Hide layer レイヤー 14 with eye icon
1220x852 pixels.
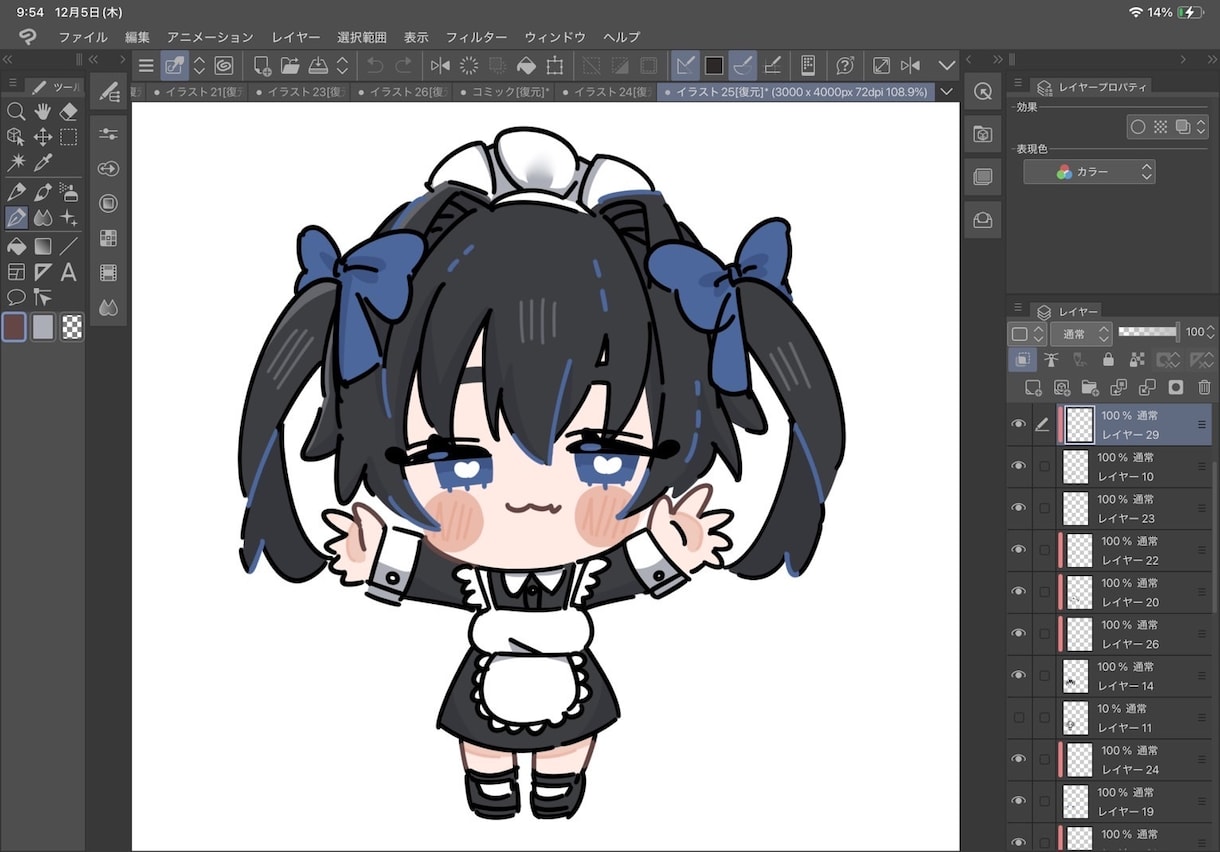[x=1018, y=675]
